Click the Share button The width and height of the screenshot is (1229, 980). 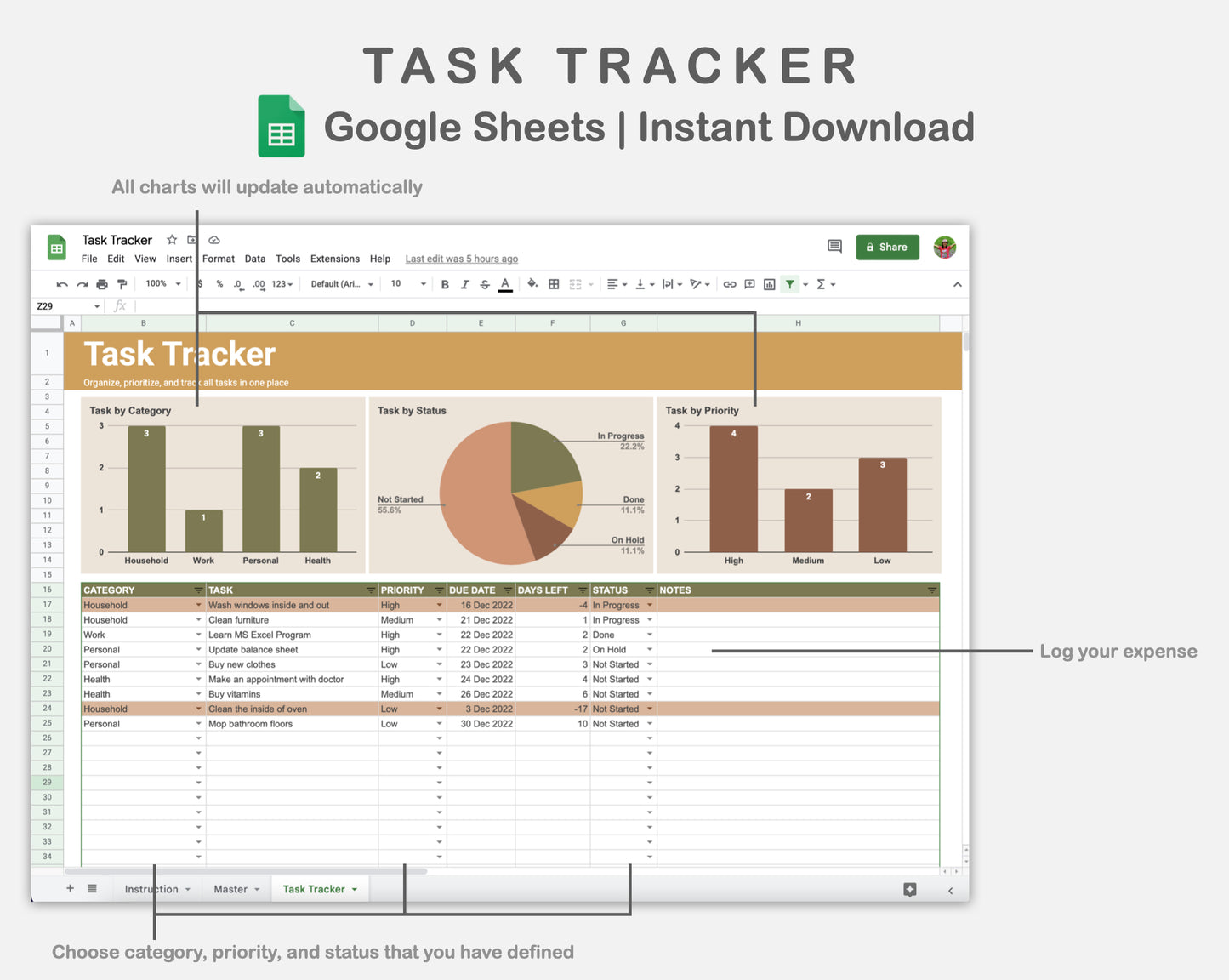tap(887, 247)
